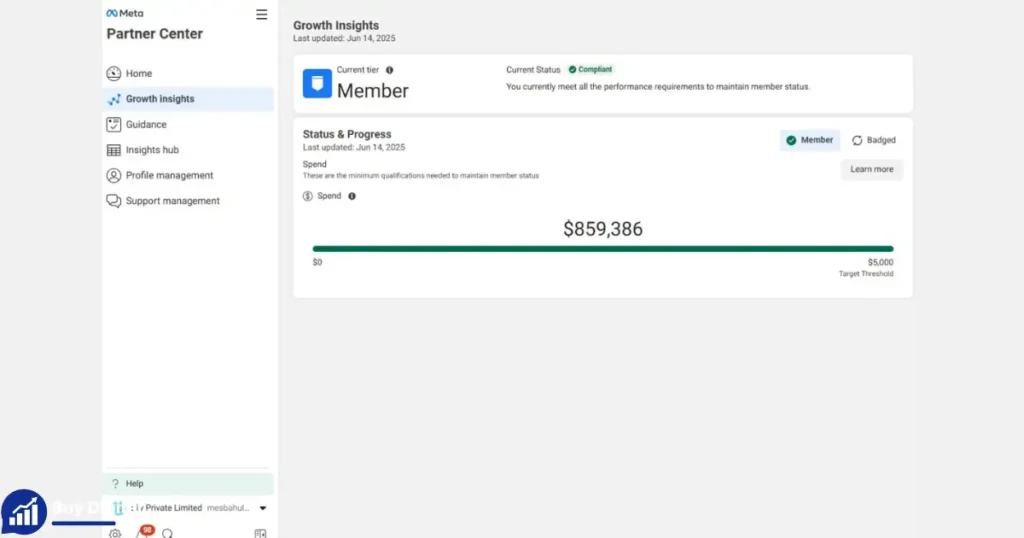Viewport: 1024px width, 538px height.
Task: Click the business account logo icon
Action: [x=118, y=508]
